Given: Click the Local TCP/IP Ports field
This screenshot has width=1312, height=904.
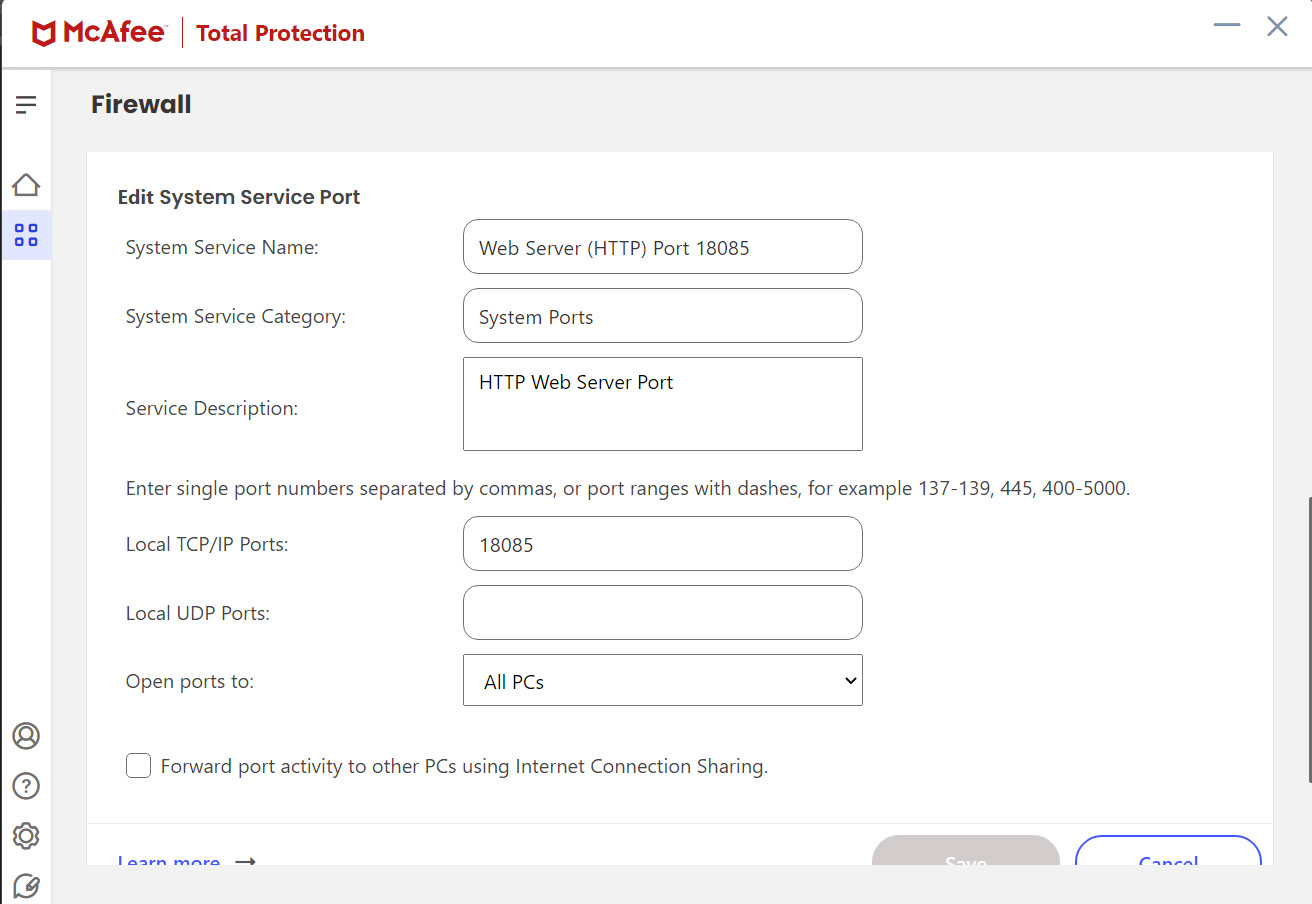Looking at the screenshot, I should (x=662, y=544).
